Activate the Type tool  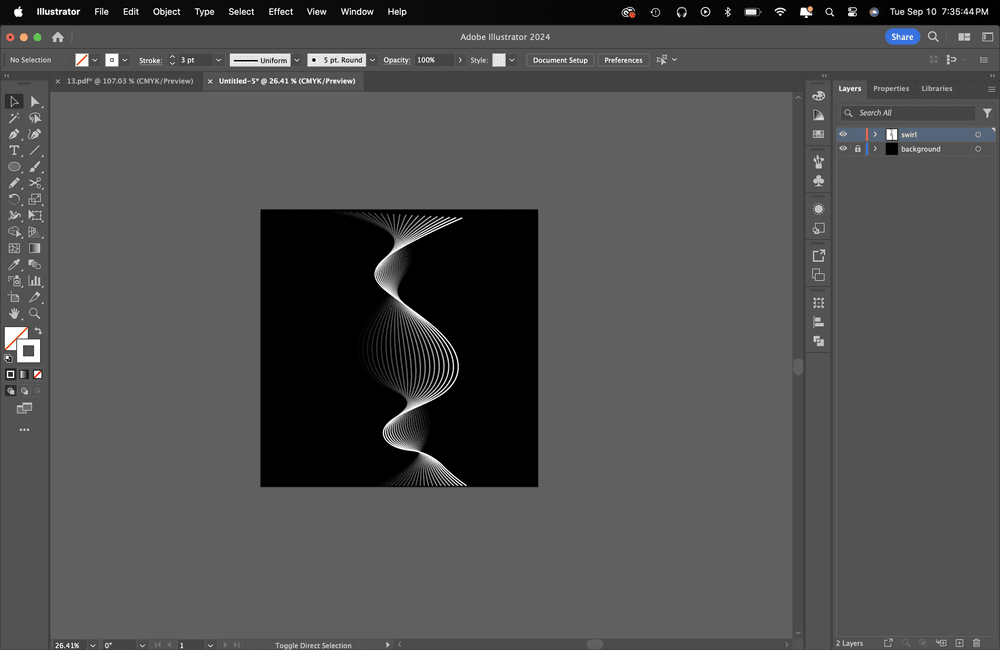tap(14, 151)
